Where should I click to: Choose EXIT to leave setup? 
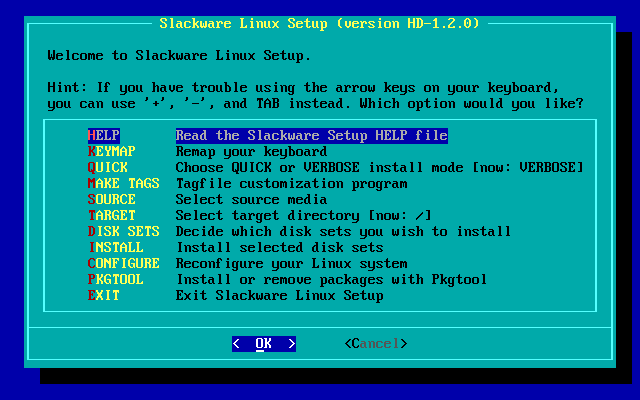[104, 295]
